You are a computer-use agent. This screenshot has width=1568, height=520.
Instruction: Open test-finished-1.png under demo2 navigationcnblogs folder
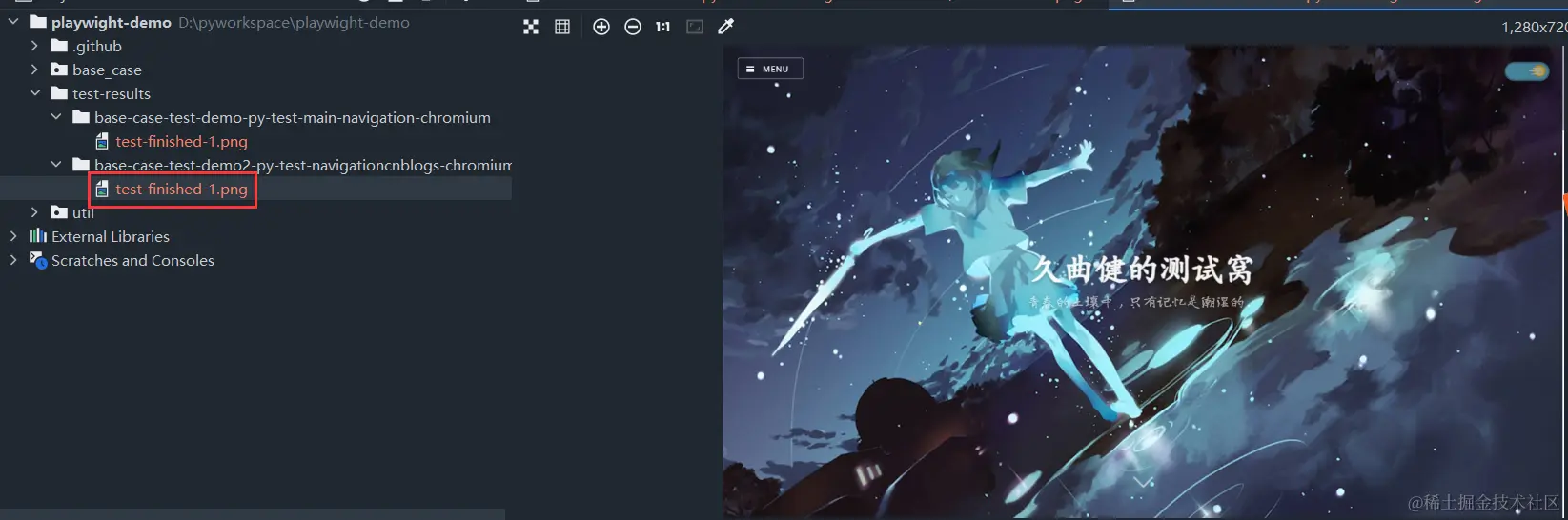(181, 189)
